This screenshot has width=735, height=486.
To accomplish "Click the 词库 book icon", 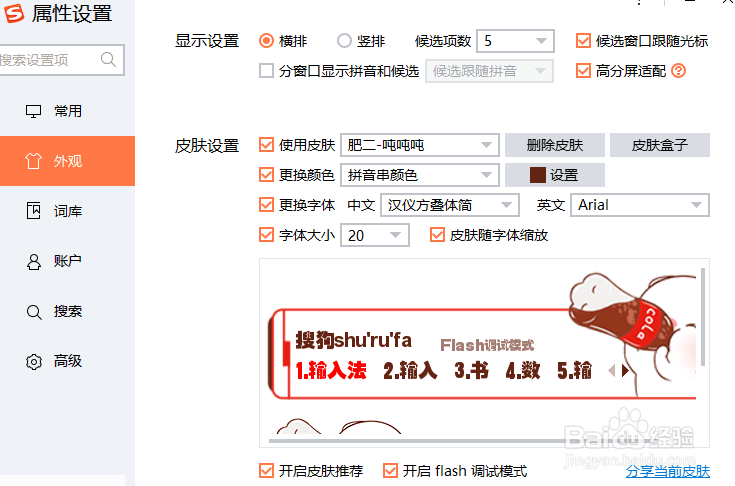I will (x=33, y=211).
